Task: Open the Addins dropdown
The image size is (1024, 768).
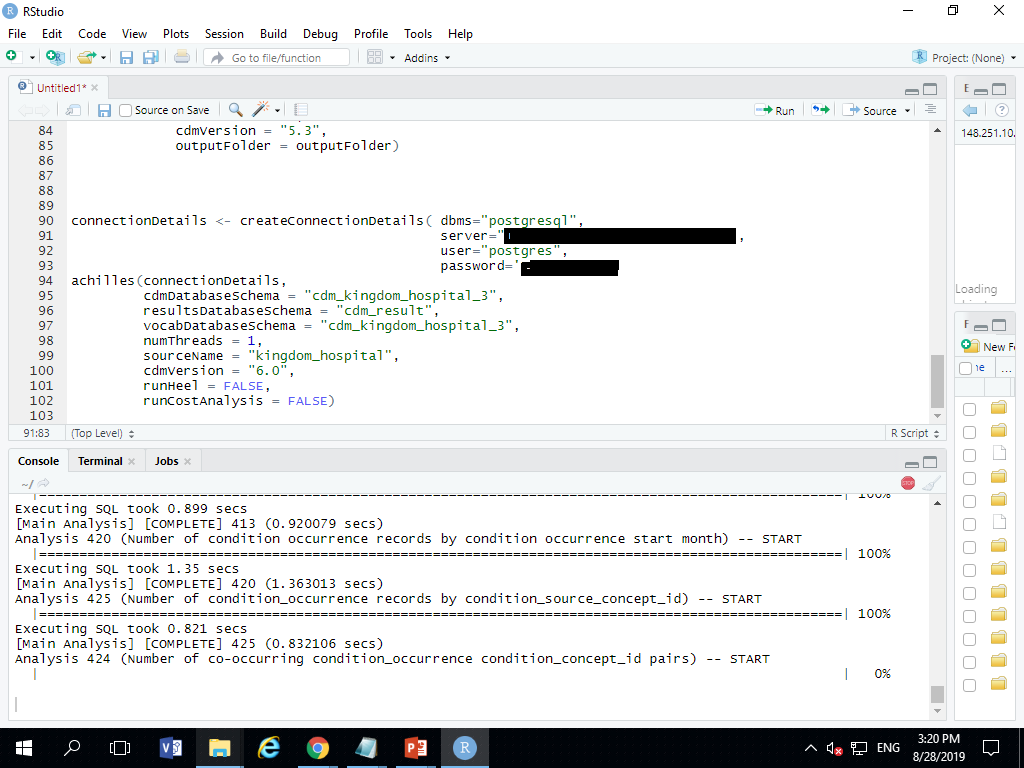Action: [427, 57]
